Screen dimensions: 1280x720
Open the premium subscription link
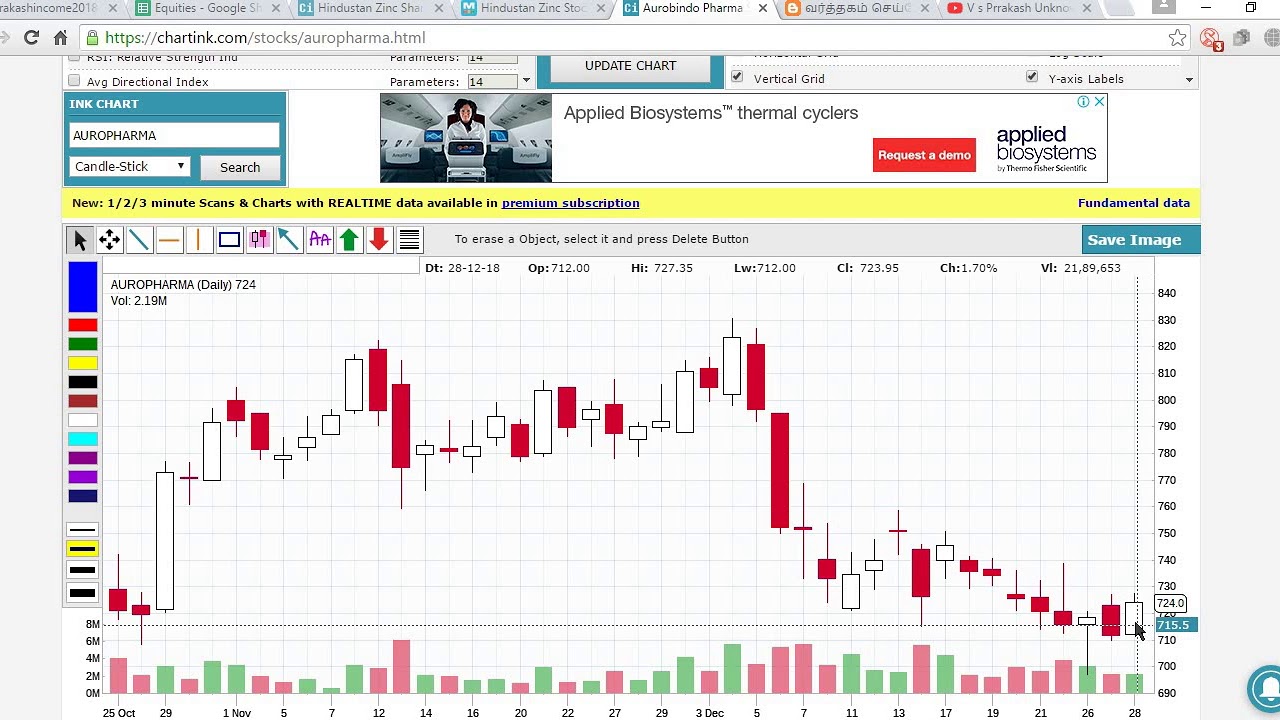570,203
